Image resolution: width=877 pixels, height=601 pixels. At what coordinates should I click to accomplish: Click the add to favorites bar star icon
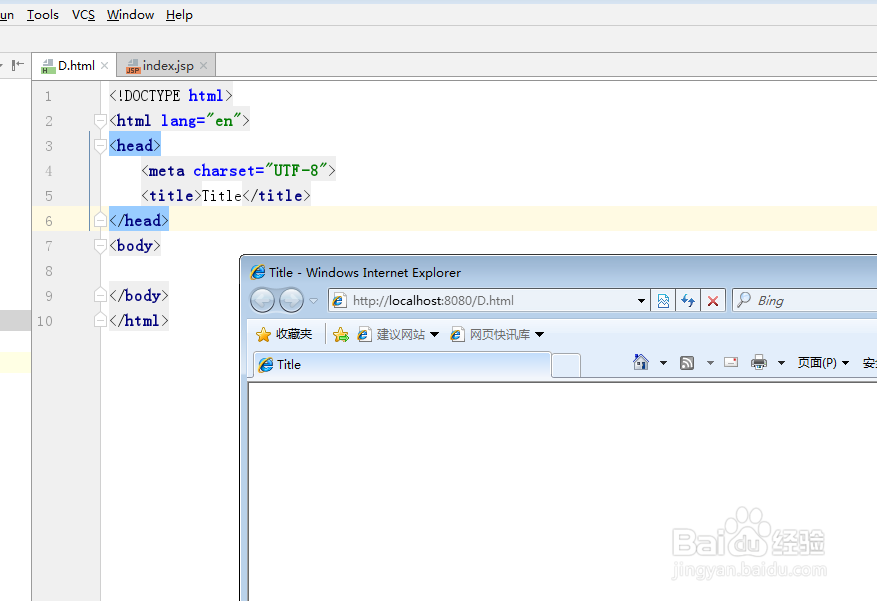tap(341, 334)
